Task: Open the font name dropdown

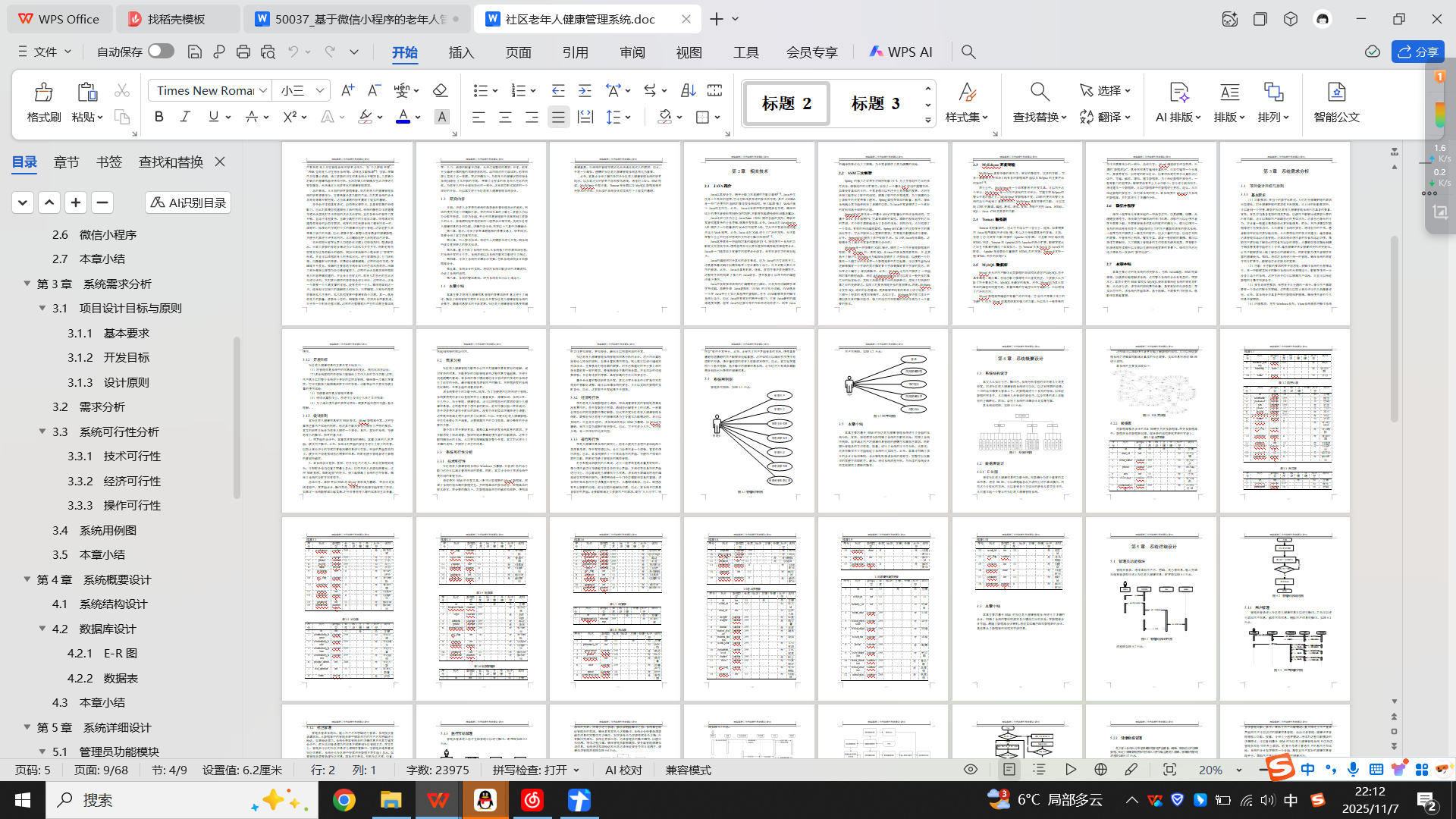Action: coord(263,90)
